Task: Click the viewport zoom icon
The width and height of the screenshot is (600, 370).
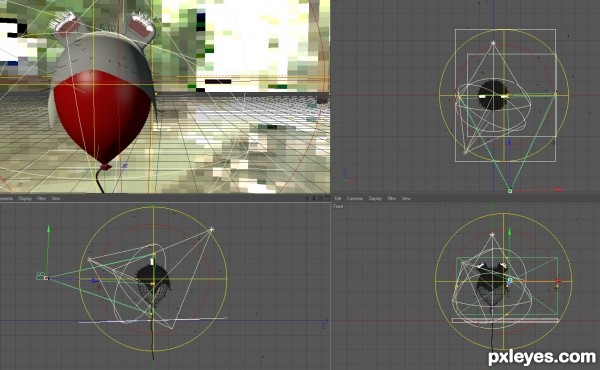Action: [x=314, y=198]
